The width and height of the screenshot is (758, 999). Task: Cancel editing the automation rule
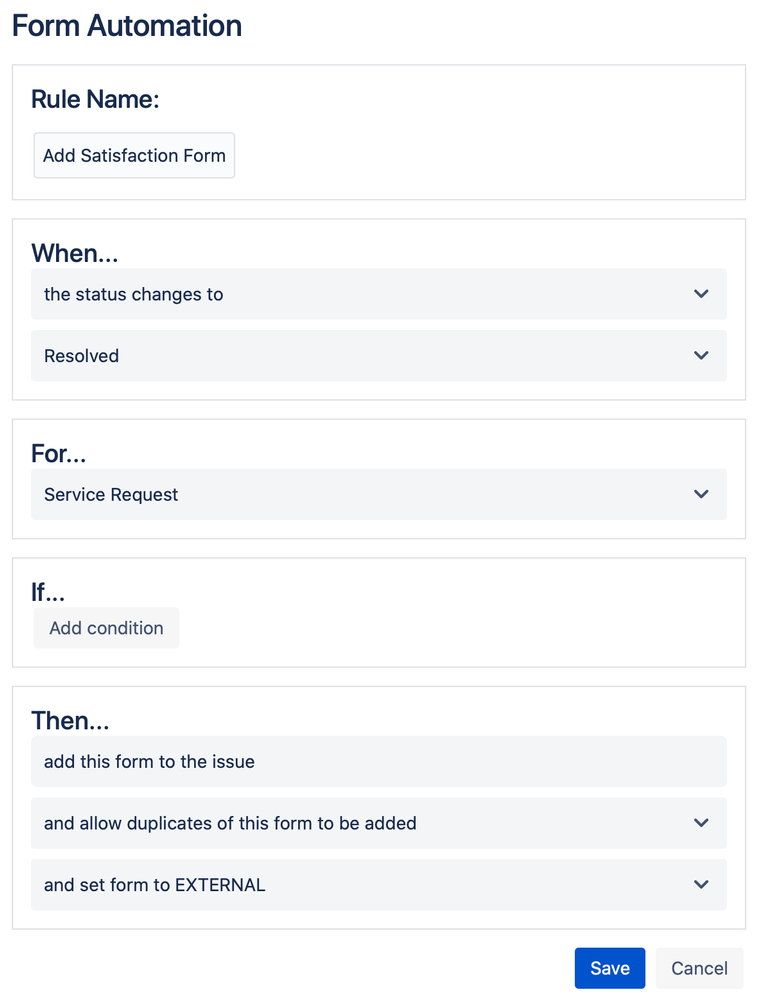tap(698, 967)
